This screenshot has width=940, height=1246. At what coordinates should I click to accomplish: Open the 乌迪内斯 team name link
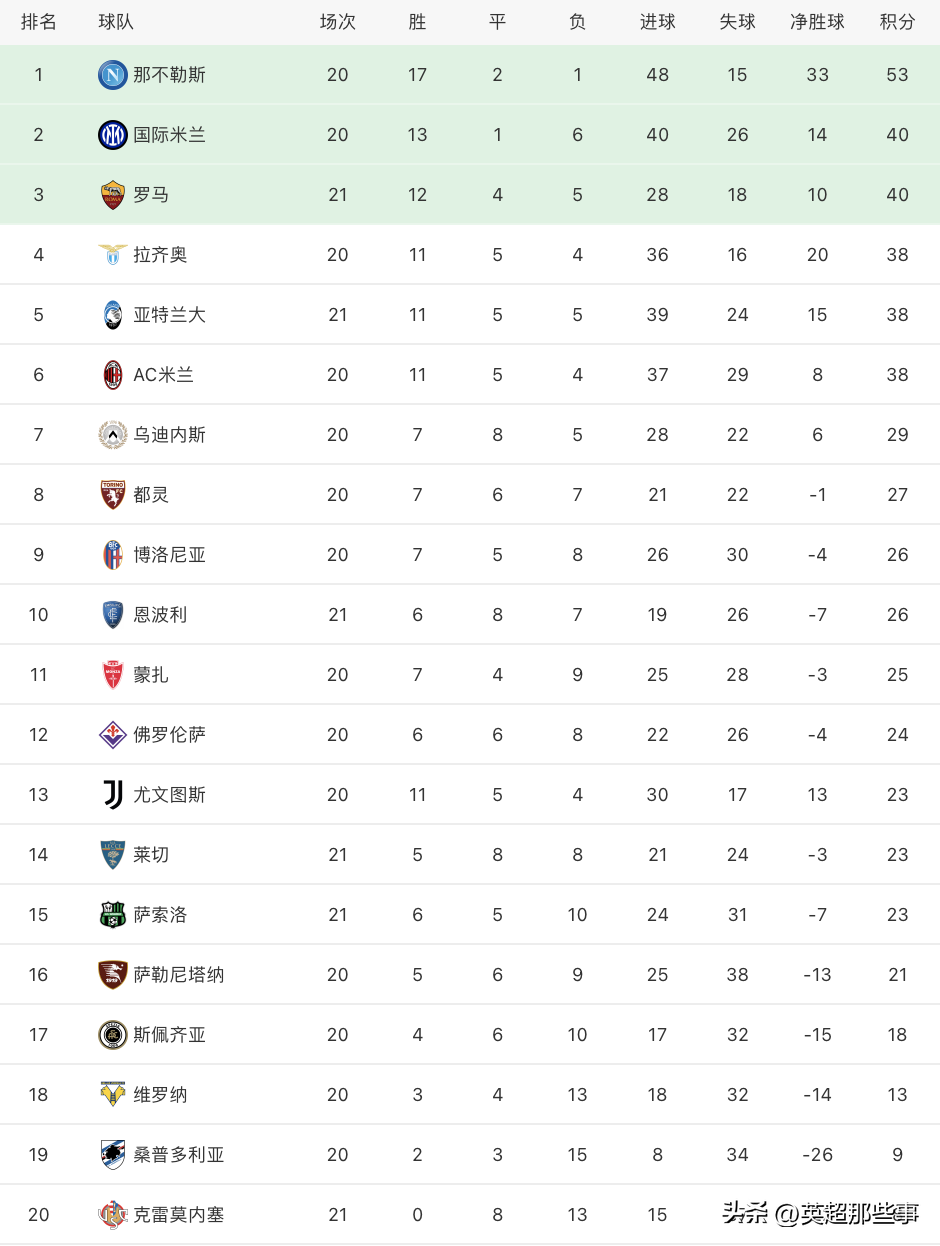(x=169, y=435)
